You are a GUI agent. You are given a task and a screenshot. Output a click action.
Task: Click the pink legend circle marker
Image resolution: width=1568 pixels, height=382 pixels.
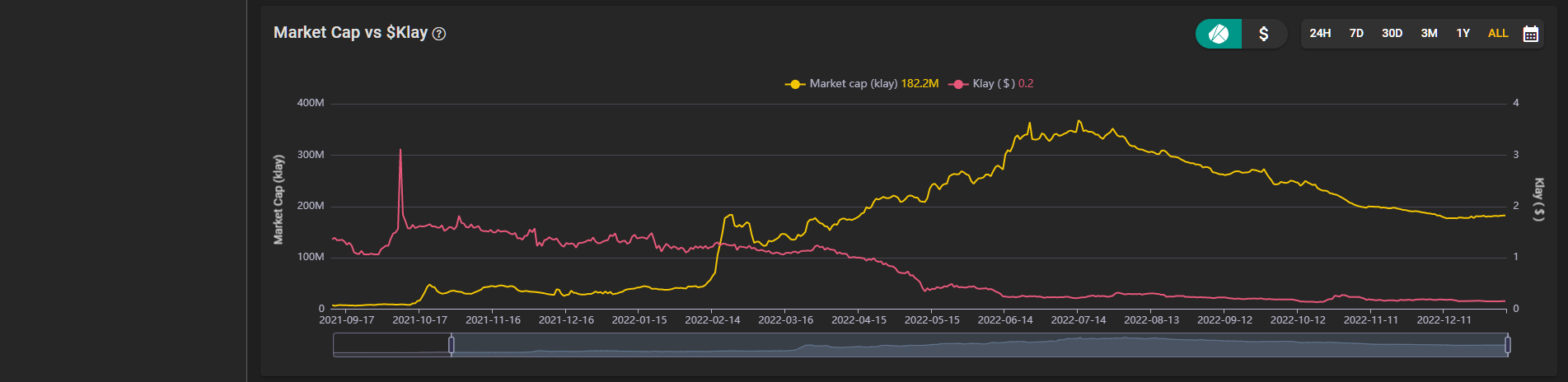tap(957, 84)
